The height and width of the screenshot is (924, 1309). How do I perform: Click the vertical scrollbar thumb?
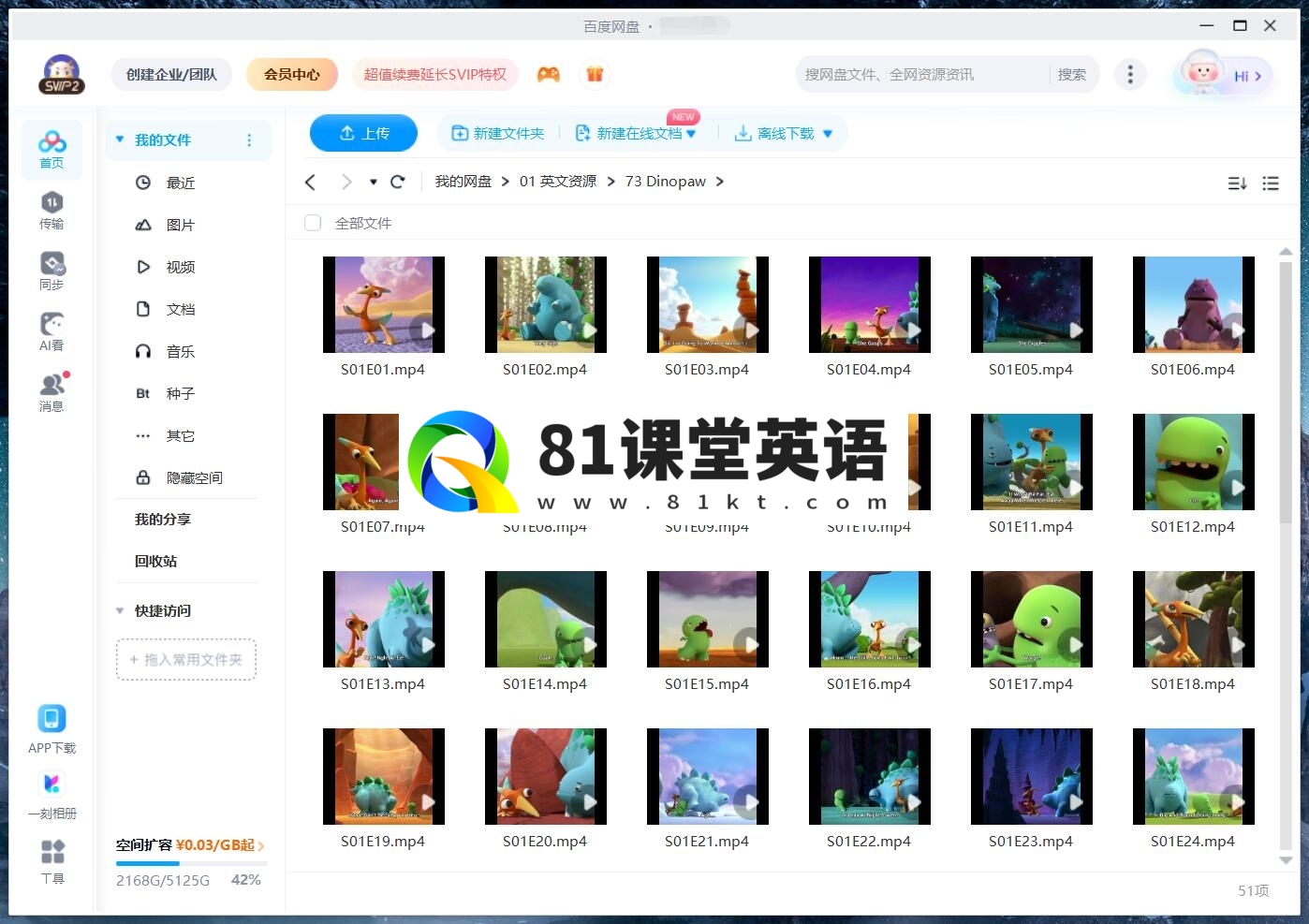point(1286,391)
